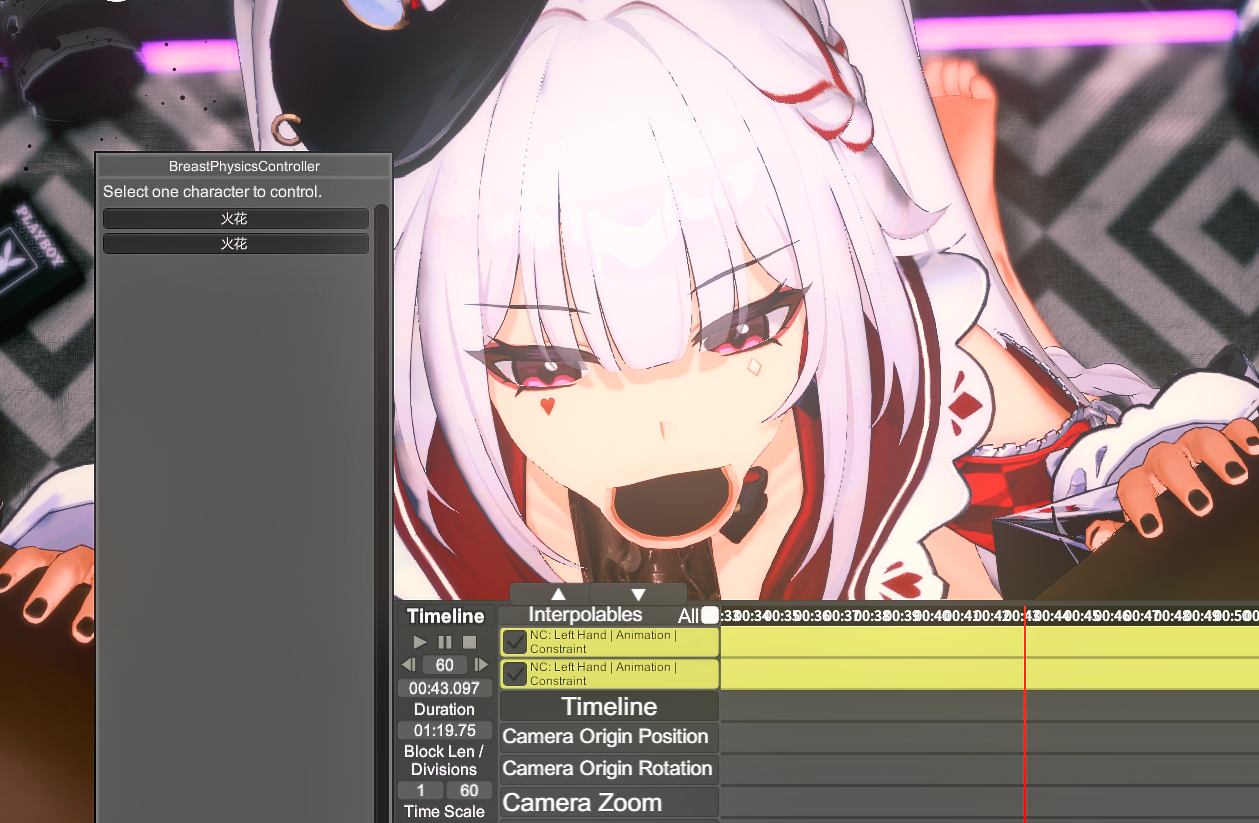Select the Camera Zoom interpolable
This screenshot has height=823, width=1259.
(x=609, y=802)
